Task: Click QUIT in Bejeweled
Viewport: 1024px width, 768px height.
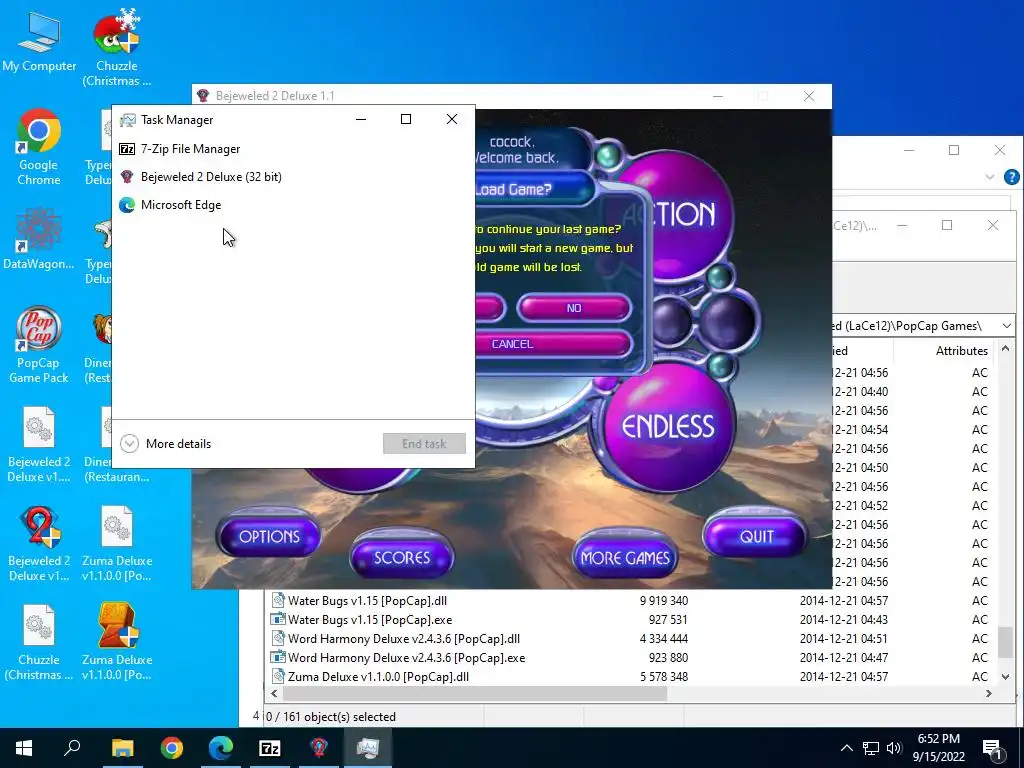Action: click(756, 537)
